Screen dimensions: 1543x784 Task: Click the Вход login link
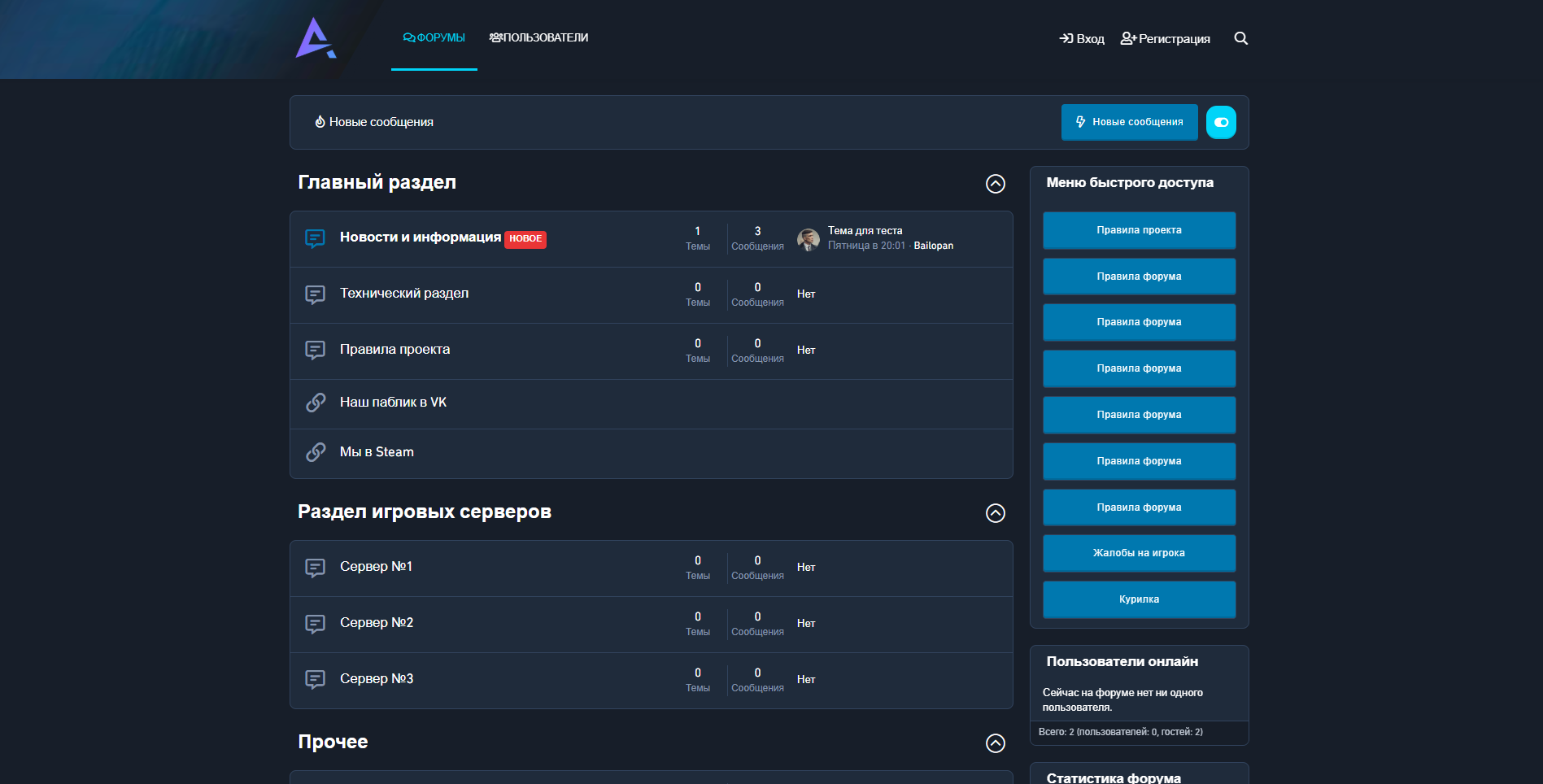[1082, 39]
